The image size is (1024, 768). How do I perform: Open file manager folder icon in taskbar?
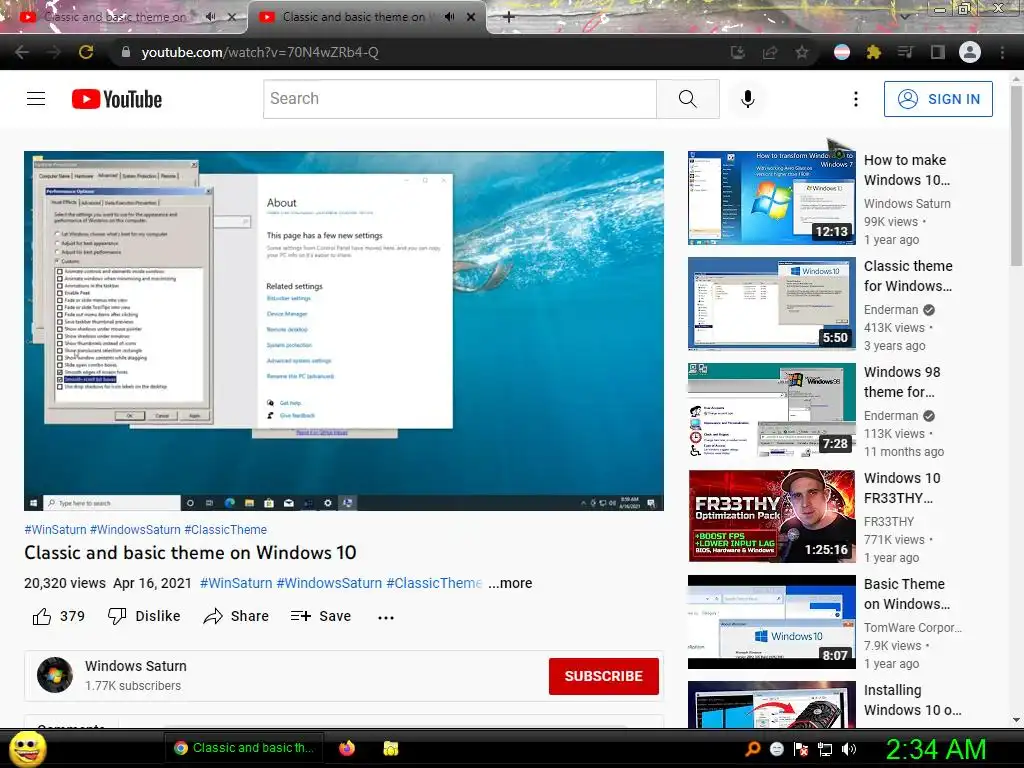pyautogui.click(x=391, y=748)
